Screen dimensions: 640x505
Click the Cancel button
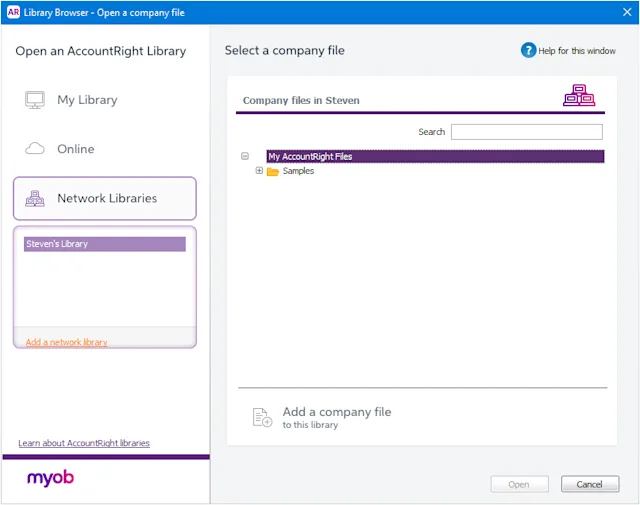point(590,484)
